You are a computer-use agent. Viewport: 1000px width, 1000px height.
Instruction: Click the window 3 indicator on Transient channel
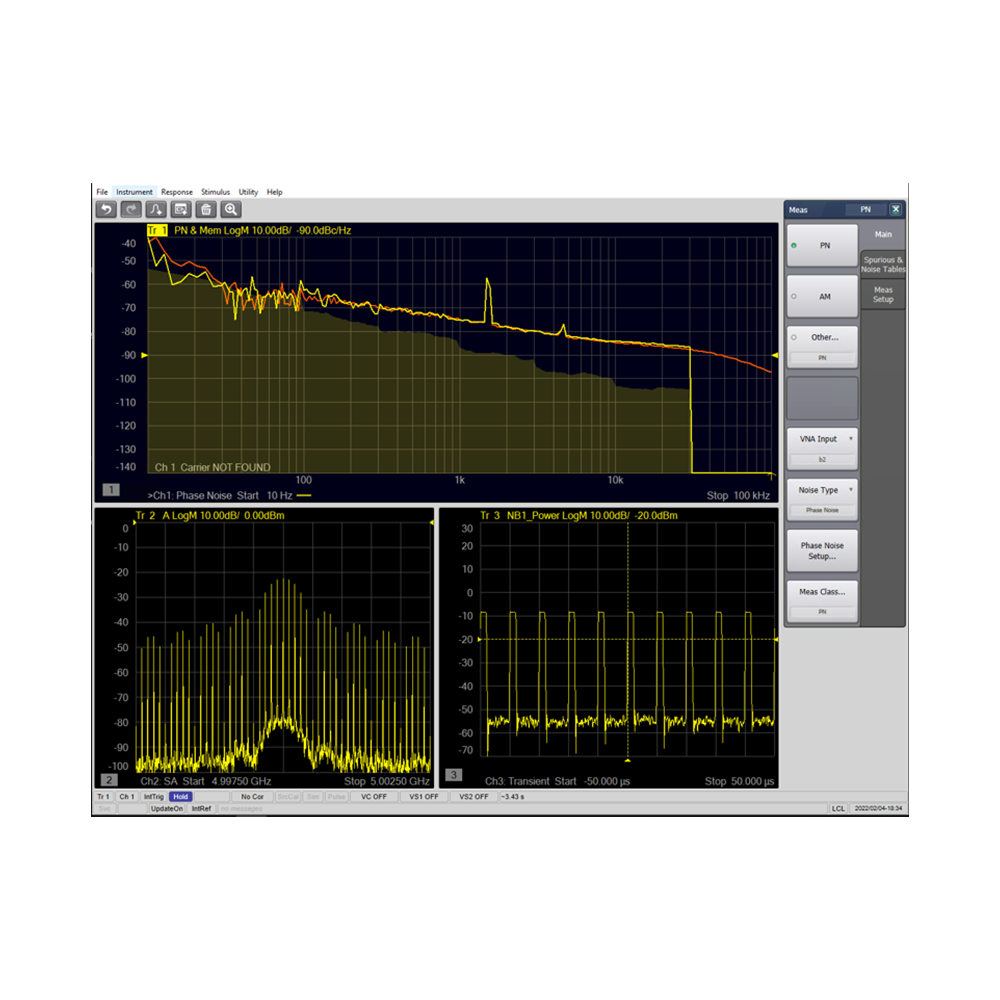point(455,773)
